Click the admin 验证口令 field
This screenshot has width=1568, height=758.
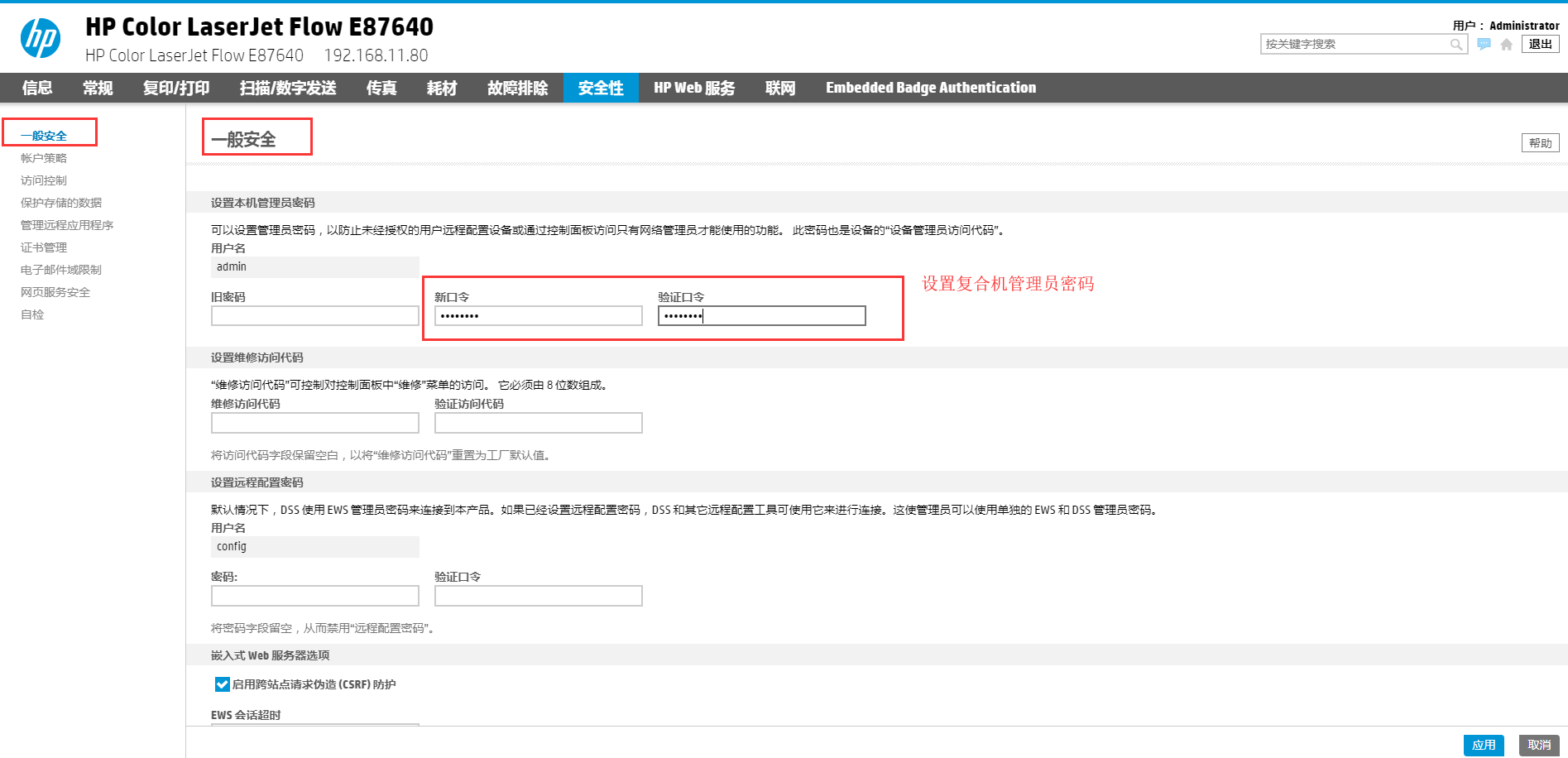pos(762,316)
